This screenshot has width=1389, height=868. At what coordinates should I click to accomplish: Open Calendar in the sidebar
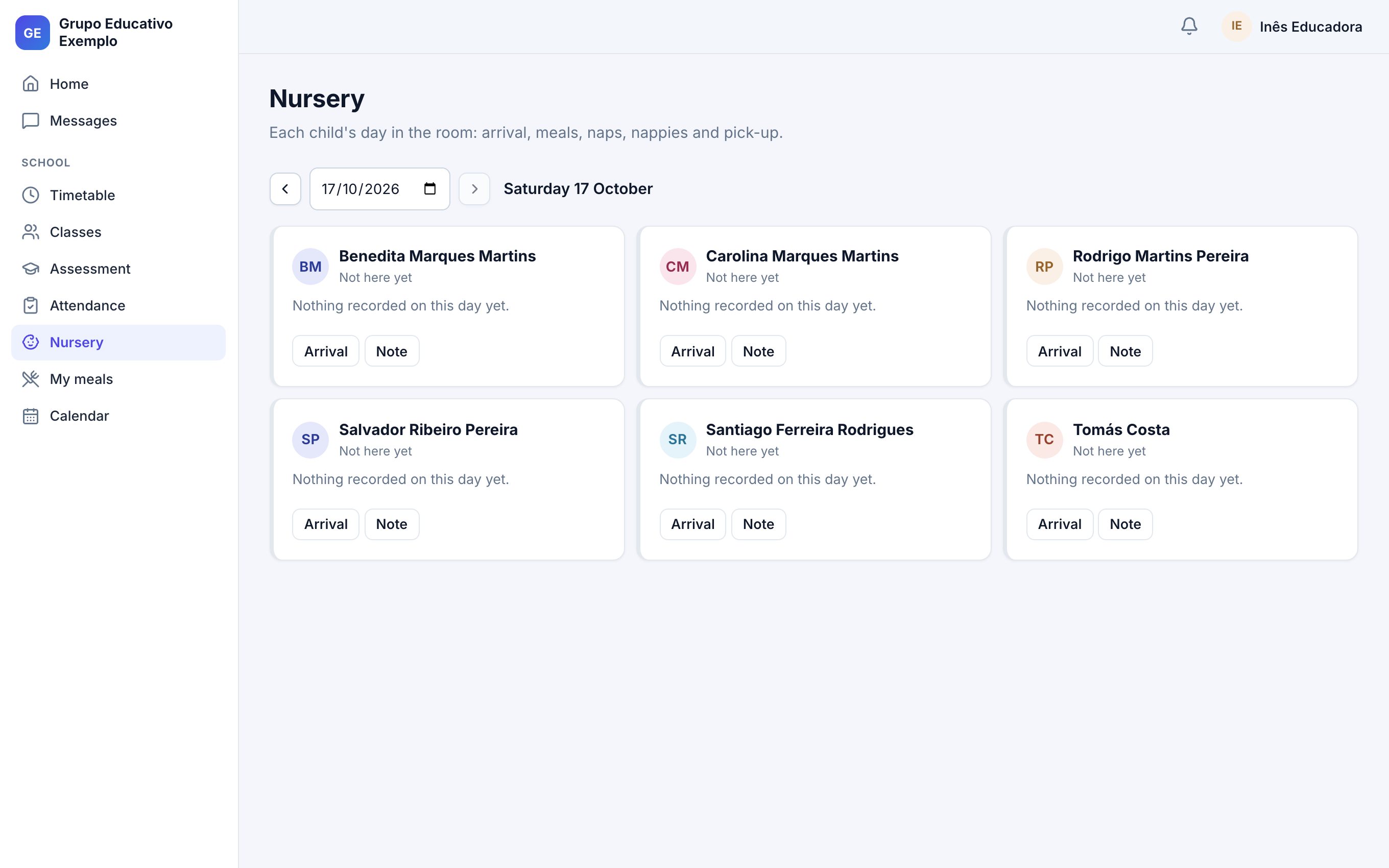(118, 416)
